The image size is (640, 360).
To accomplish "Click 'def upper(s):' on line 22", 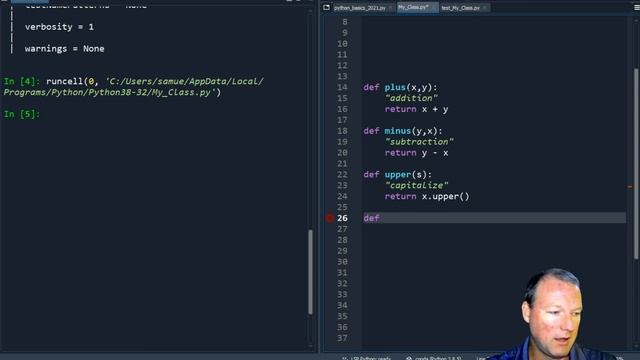I will pyautogui.click(x=398, y=175).
